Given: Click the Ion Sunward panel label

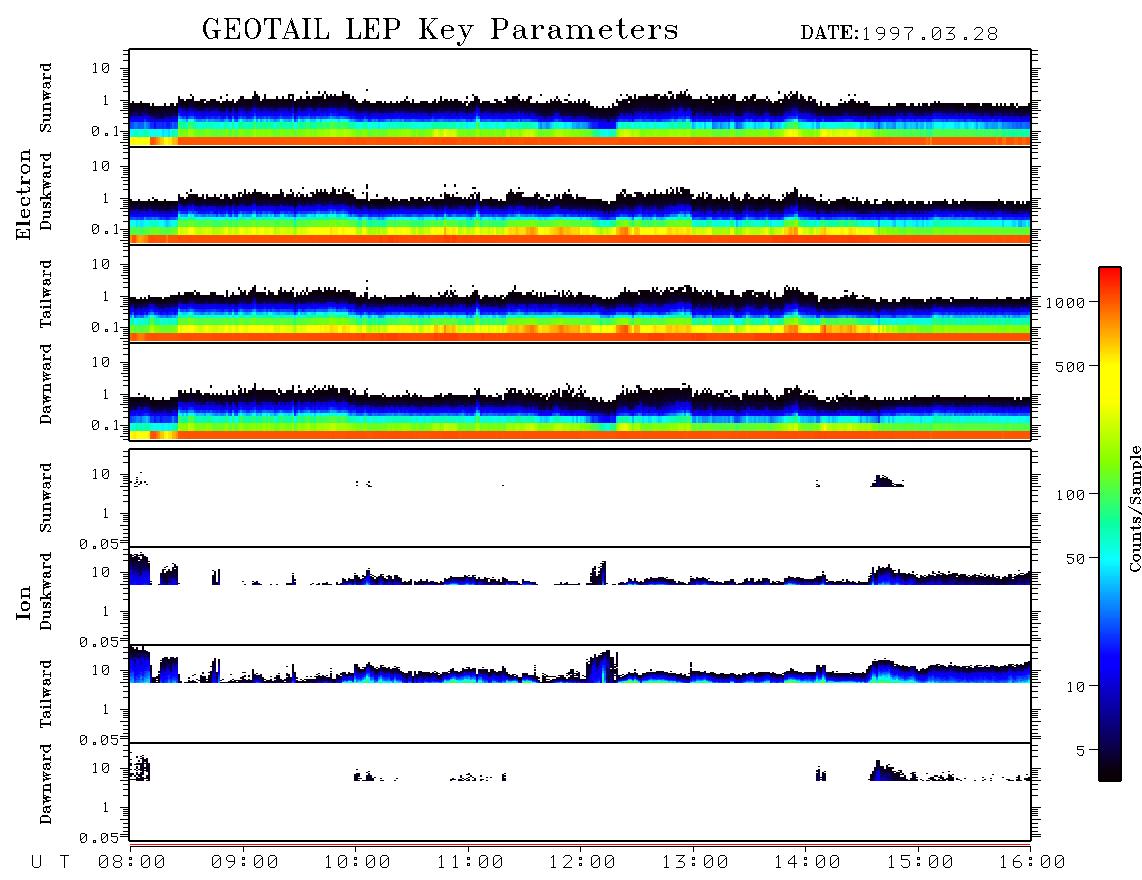Looking at the screenshot, I should [45, 497].
